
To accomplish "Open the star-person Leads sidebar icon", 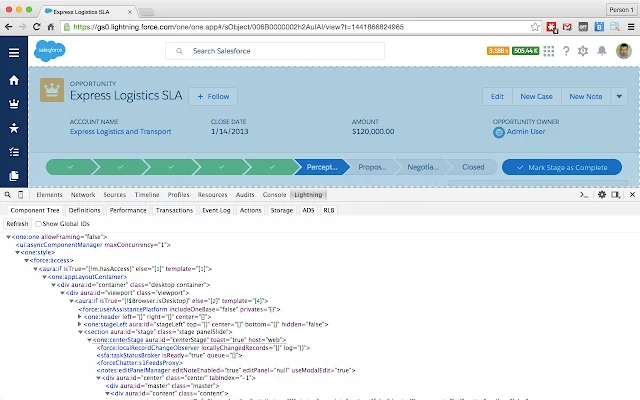I will click(14, 128).
